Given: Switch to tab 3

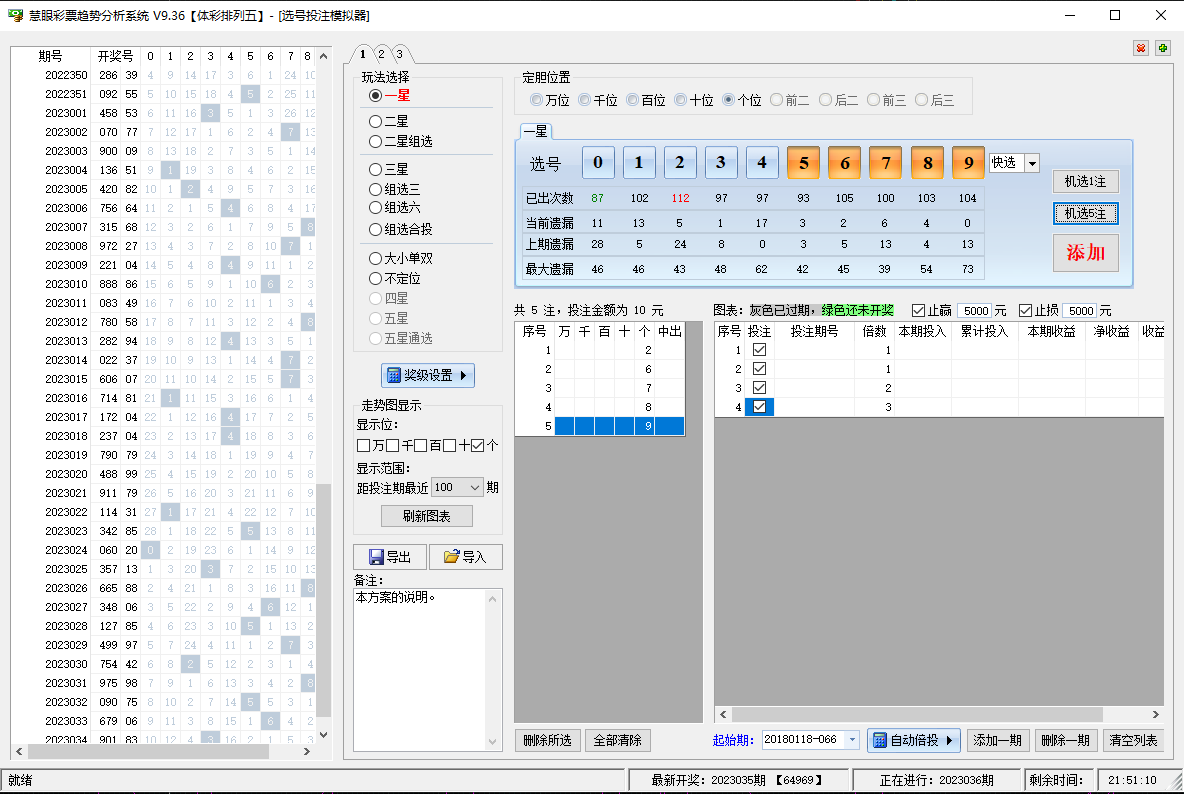Looking at the screenshot, I should coord(399,54).
